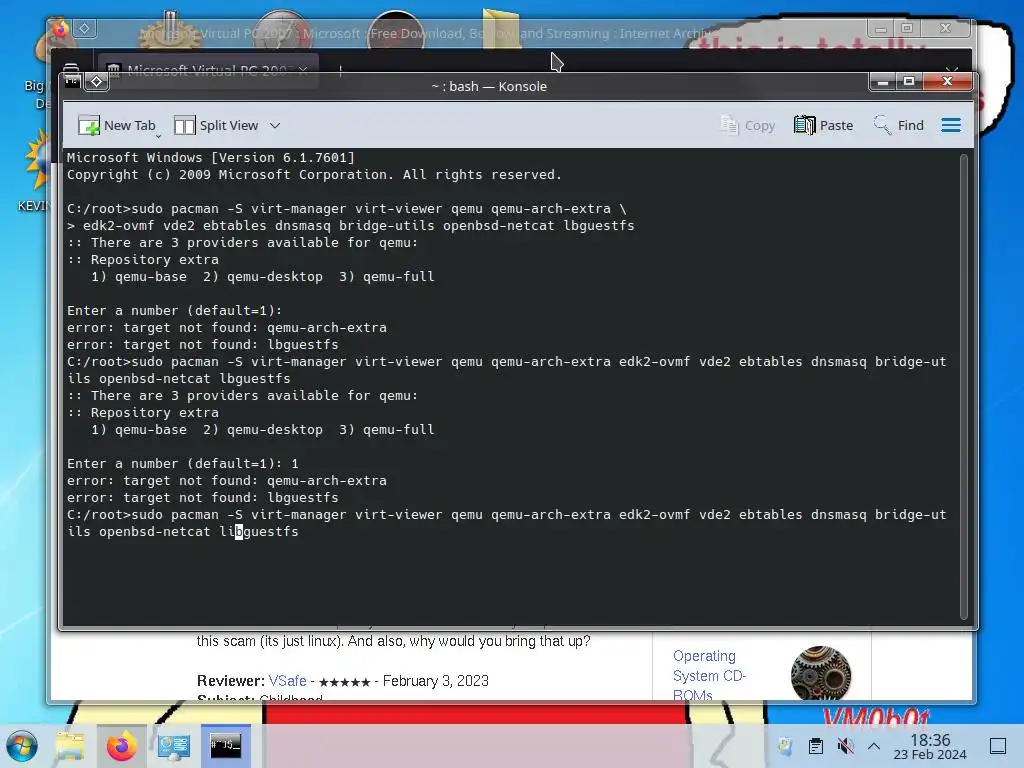1024x768 pixels.
Task: Open system settings taskbar icon
Action: click(x=174, y=746)
